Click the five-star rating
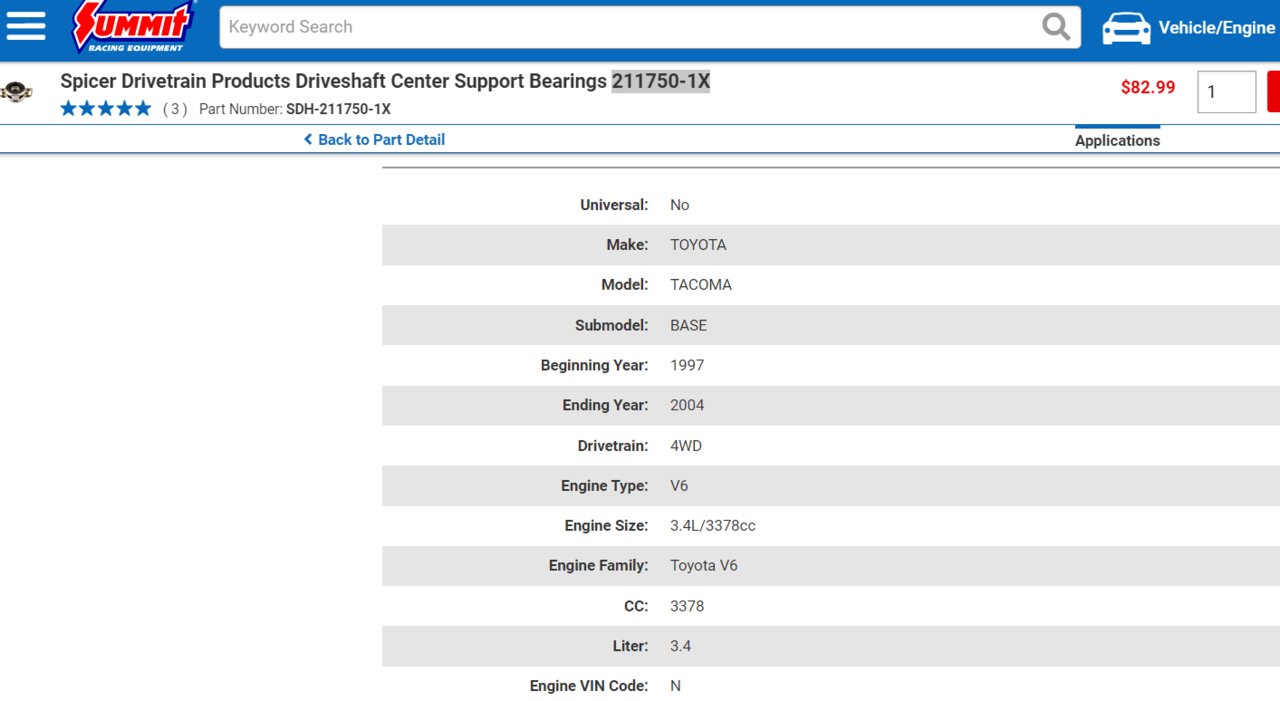This screenshot has height=701, width=1280. [x=105, y=108]
